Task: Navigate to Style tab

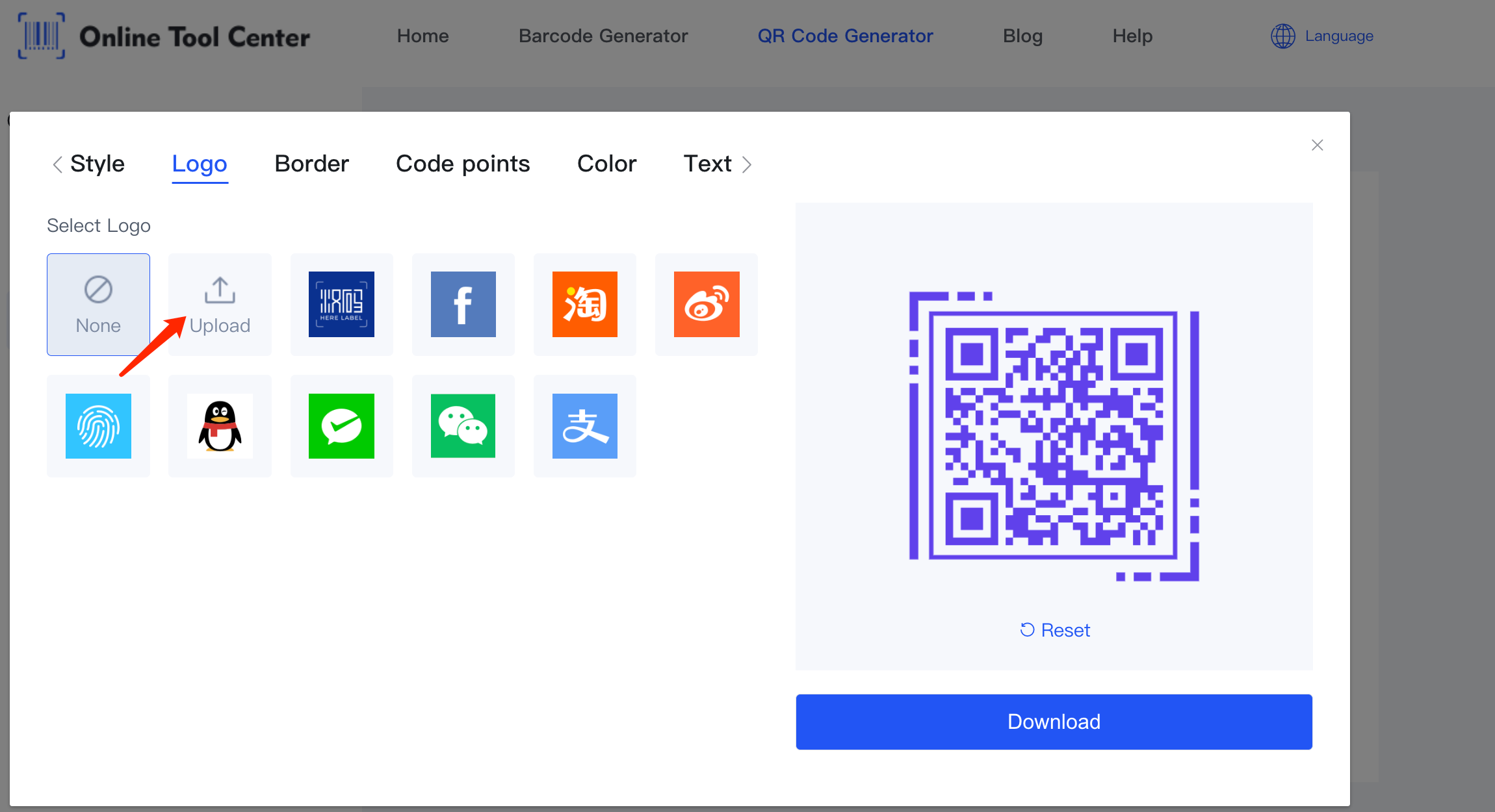Action: point(97,164)
